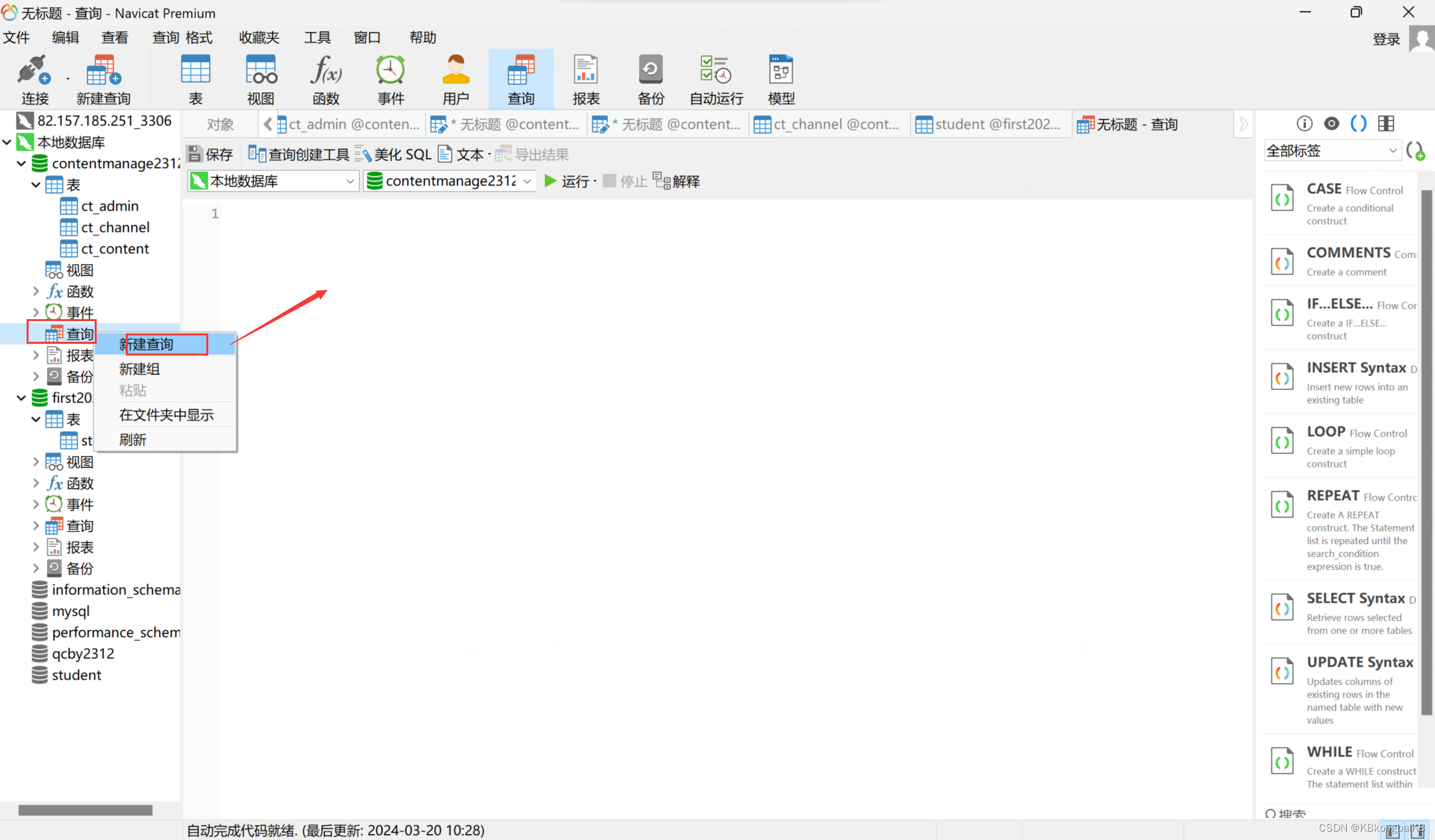Open the contentmanage2312 database dropdown

(x=449, y=181)
